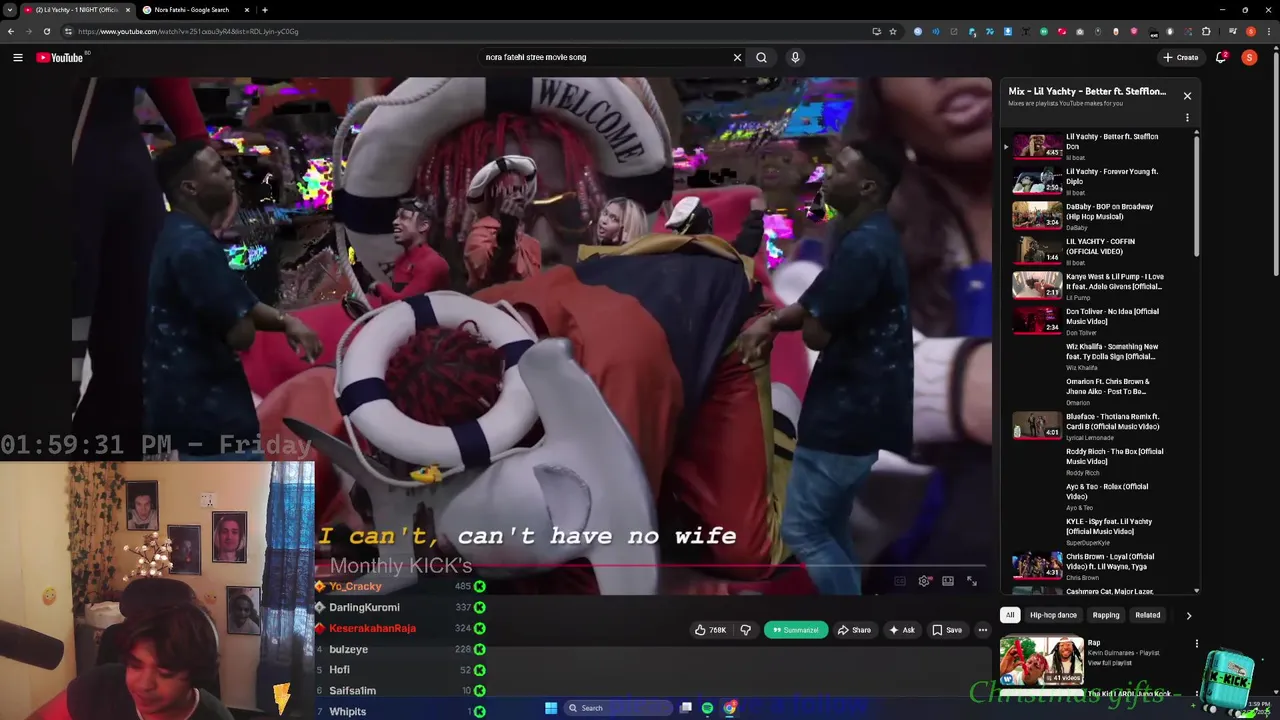
Task: Play Don Toliver No Idea video
Action: pos(1088,321)
